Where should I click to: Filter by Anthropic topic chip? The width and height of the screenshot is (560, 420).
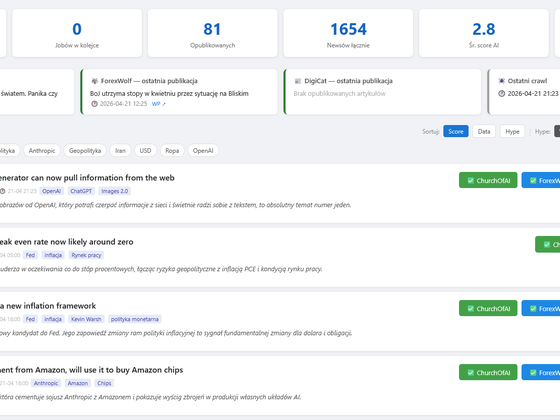tap(42, 151)
